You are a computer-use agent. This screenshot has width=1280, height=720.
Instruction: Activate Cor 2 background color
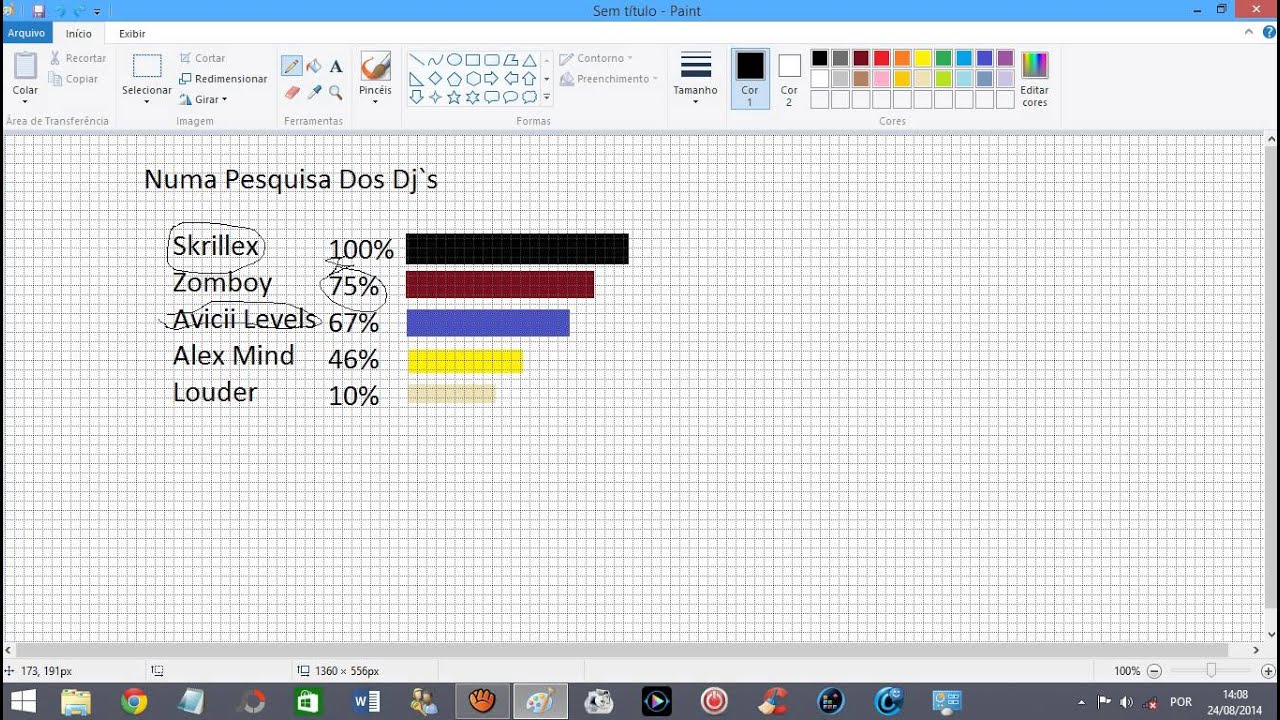tap(789, 79)
